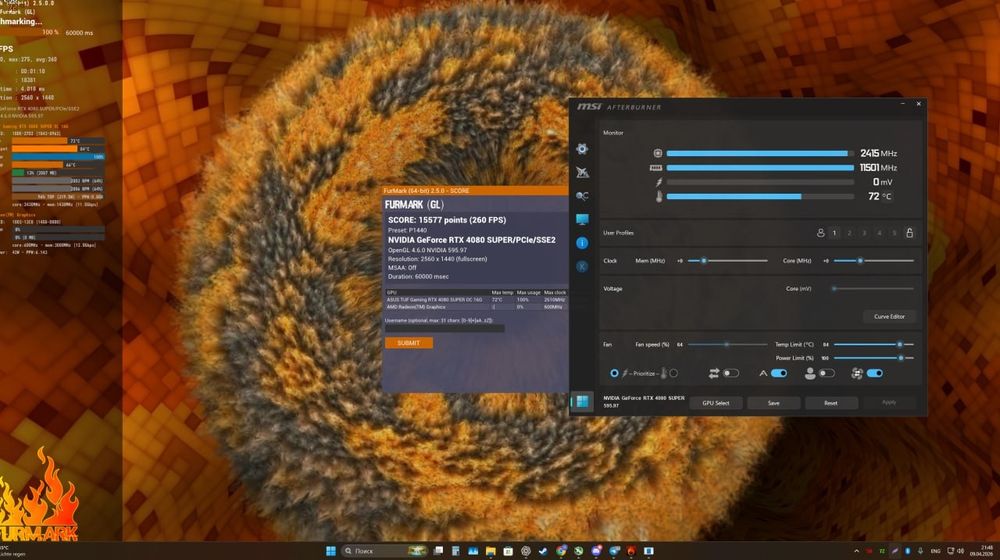
Task: Click the greyed Apply button
Action: 889,402
